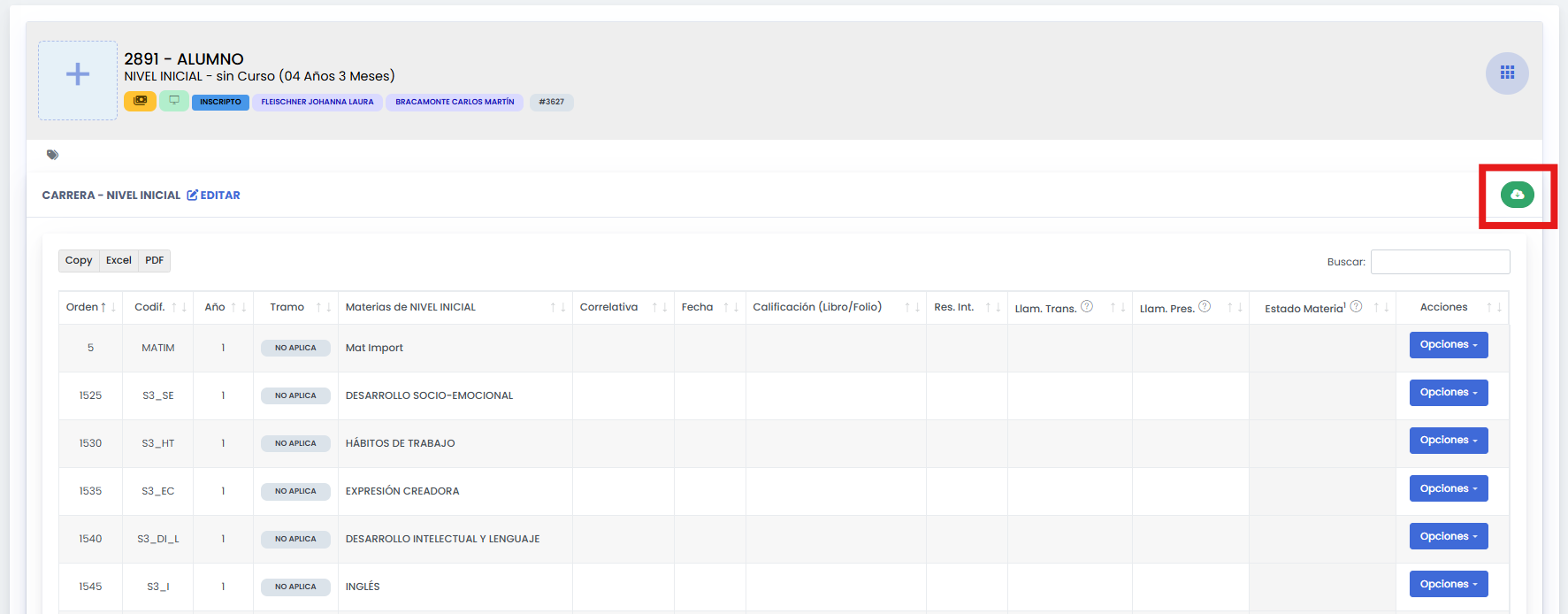Open Opciones dropdown for Mat Import
The width and height of the screenshot is (1568, 614).
[1449, 345]
